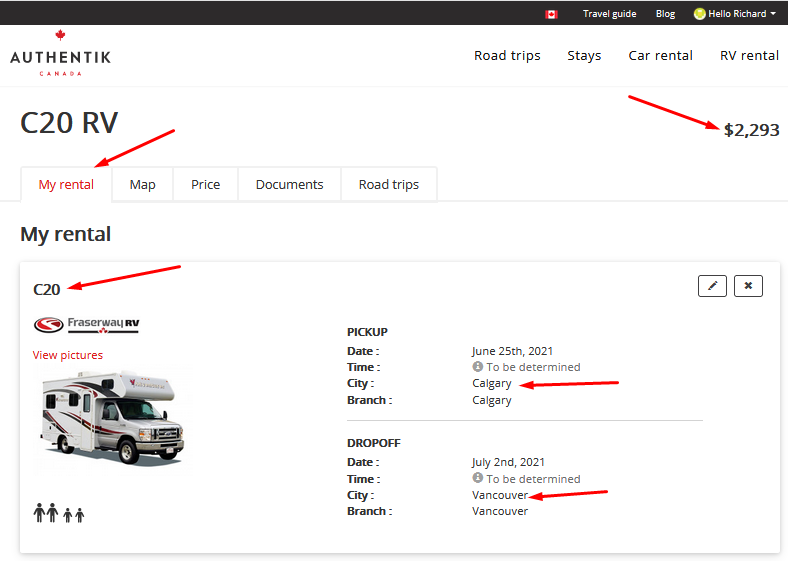Viewport: 788px width, 561px height.
Task: Go to Stays in main navigation
Action: tap(584, 55)
